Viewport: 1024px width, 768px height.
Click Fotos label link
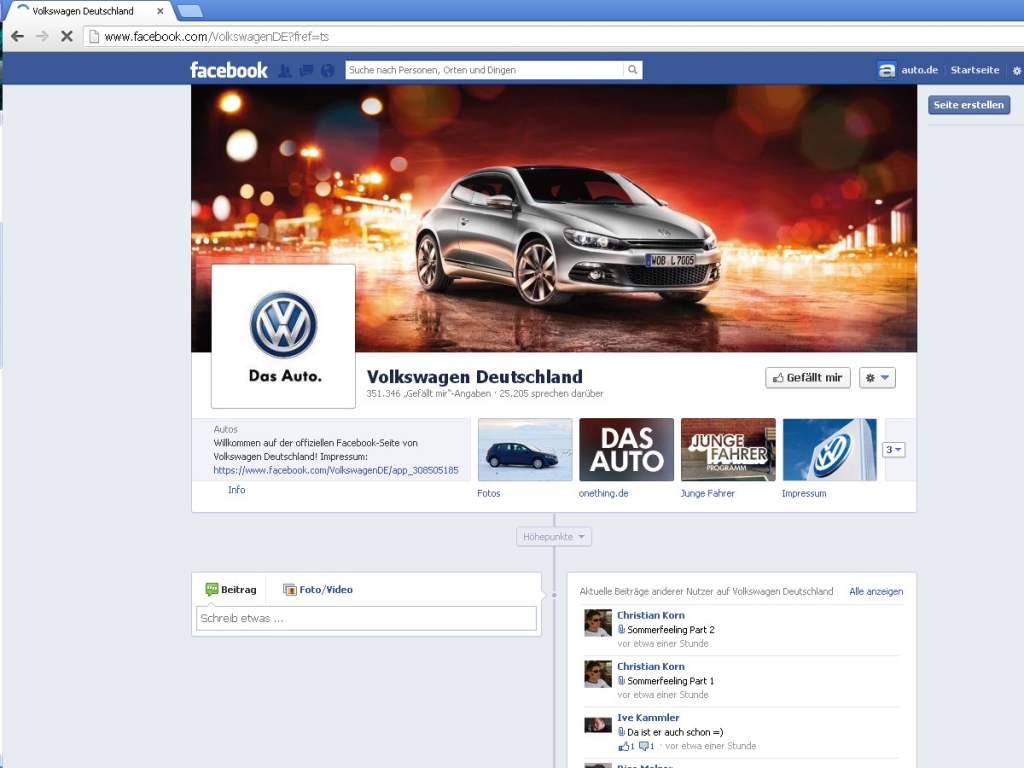488,494
